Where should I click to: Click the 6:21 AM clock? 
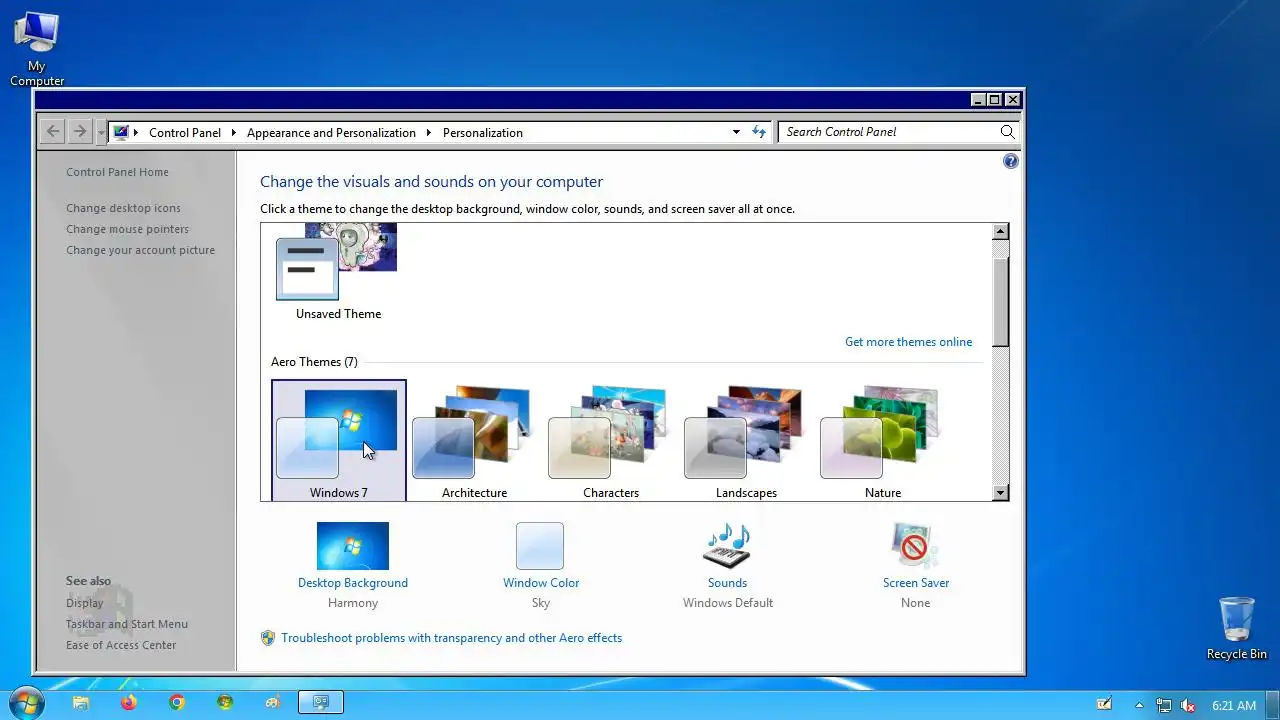[1233, 705]
